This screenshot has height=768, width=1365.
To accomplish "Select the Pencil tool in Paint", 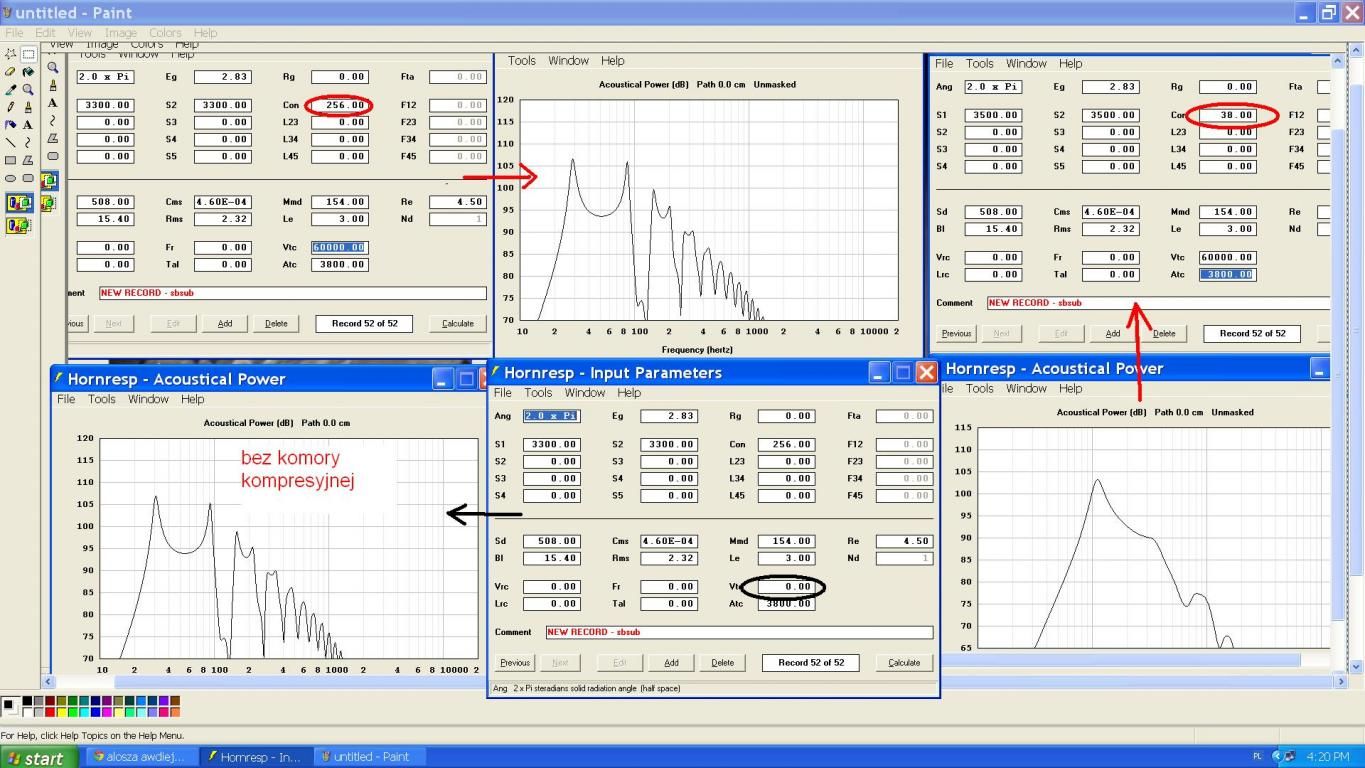I will 10,107.
